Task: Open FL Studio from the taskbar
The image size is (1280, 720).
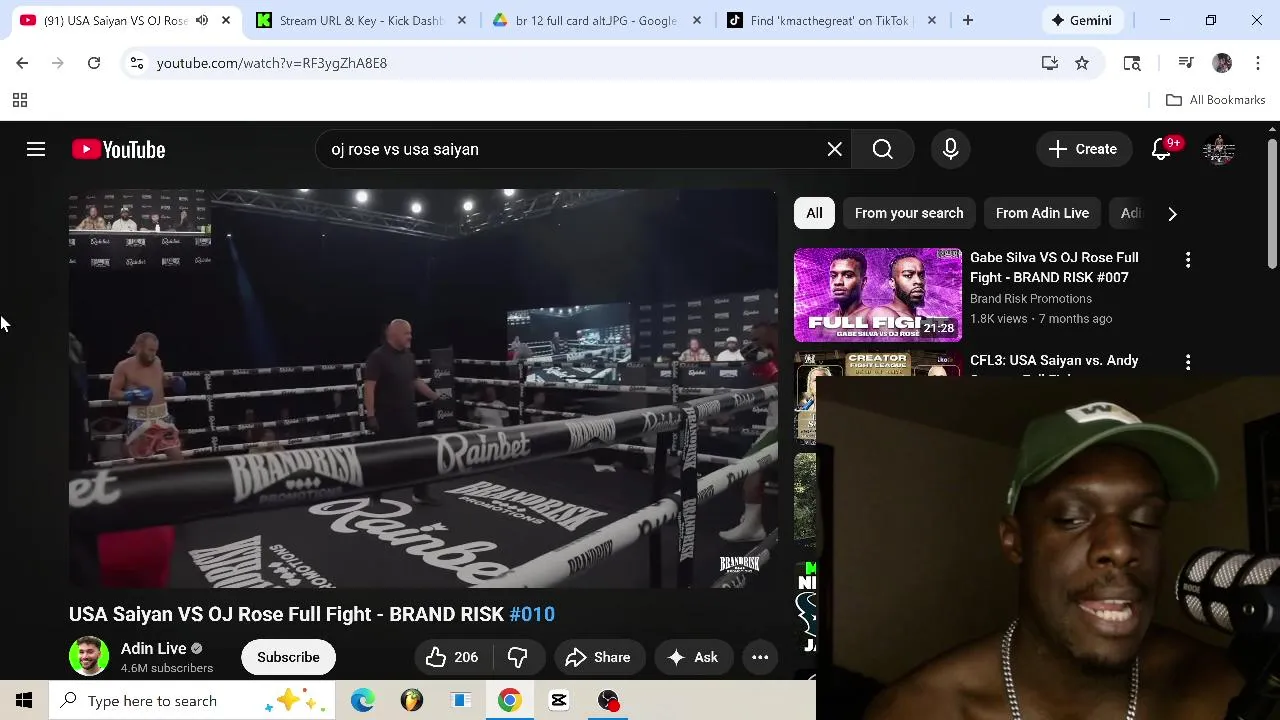Action: click(x=411, y=701)
